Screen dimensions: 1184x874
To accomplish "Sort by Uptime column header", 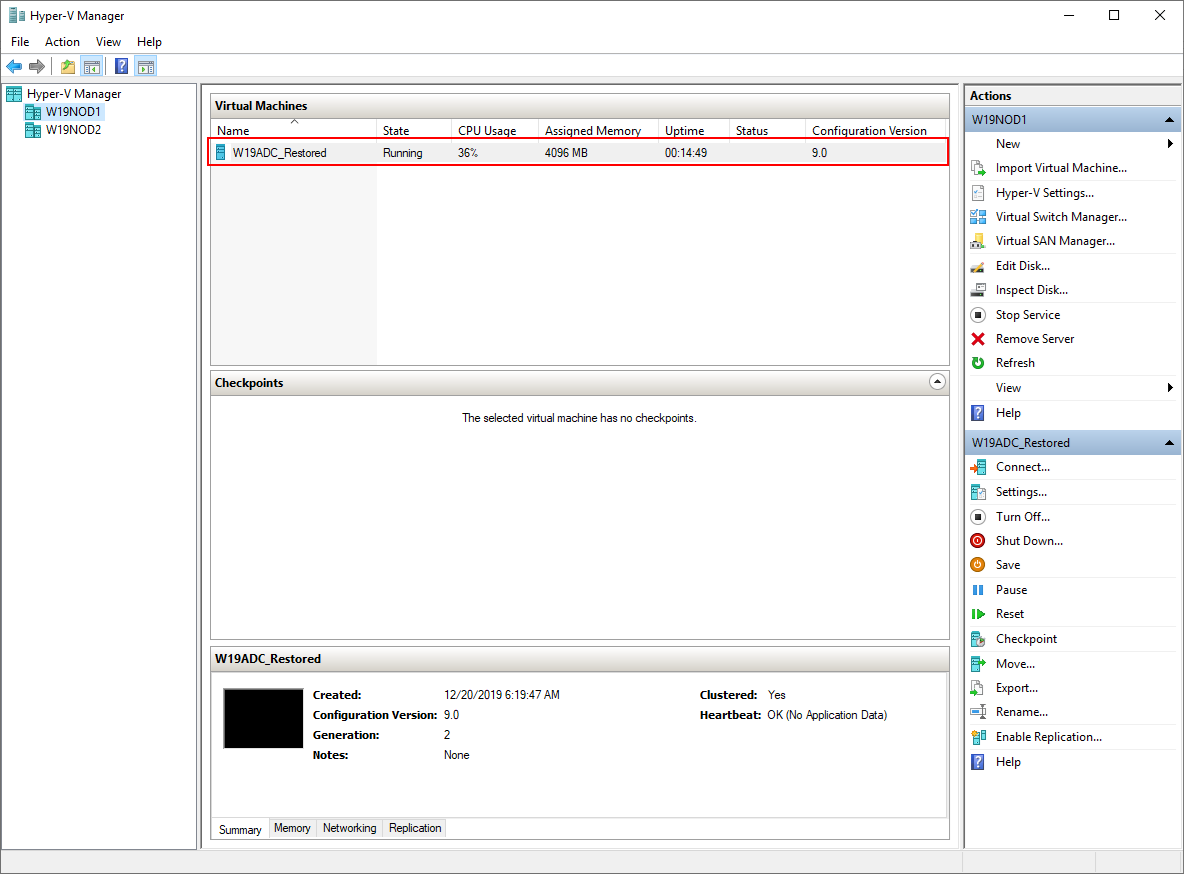I will point(694,130).
